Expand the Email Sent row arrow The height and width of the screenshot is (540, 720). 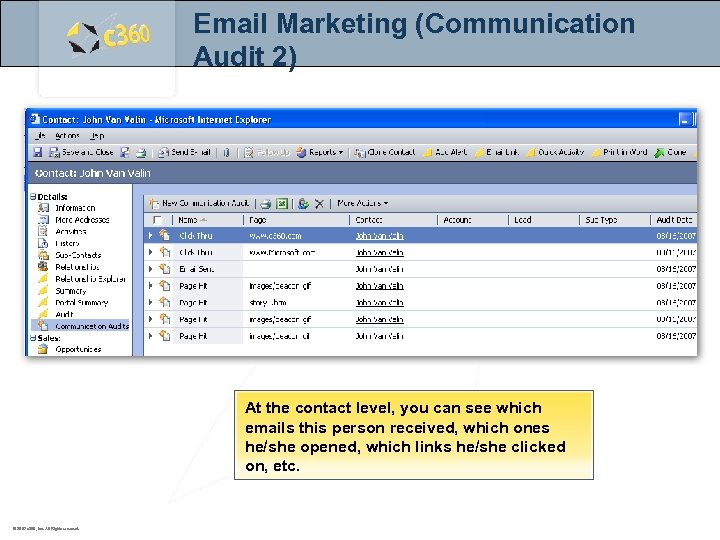point(150,269)
